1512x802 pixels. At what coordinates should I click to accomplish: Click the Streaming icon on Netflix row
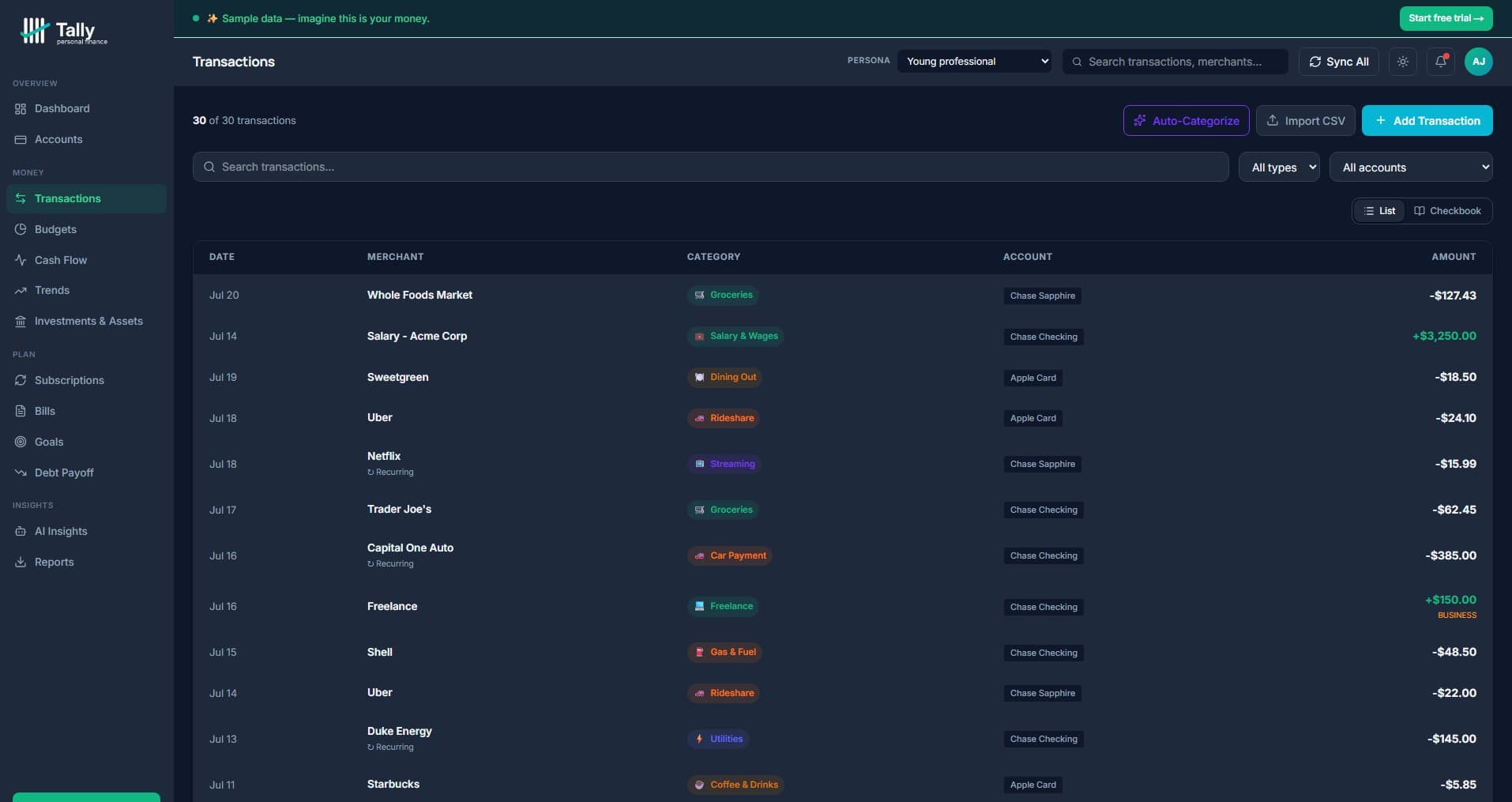coord(699,465)
